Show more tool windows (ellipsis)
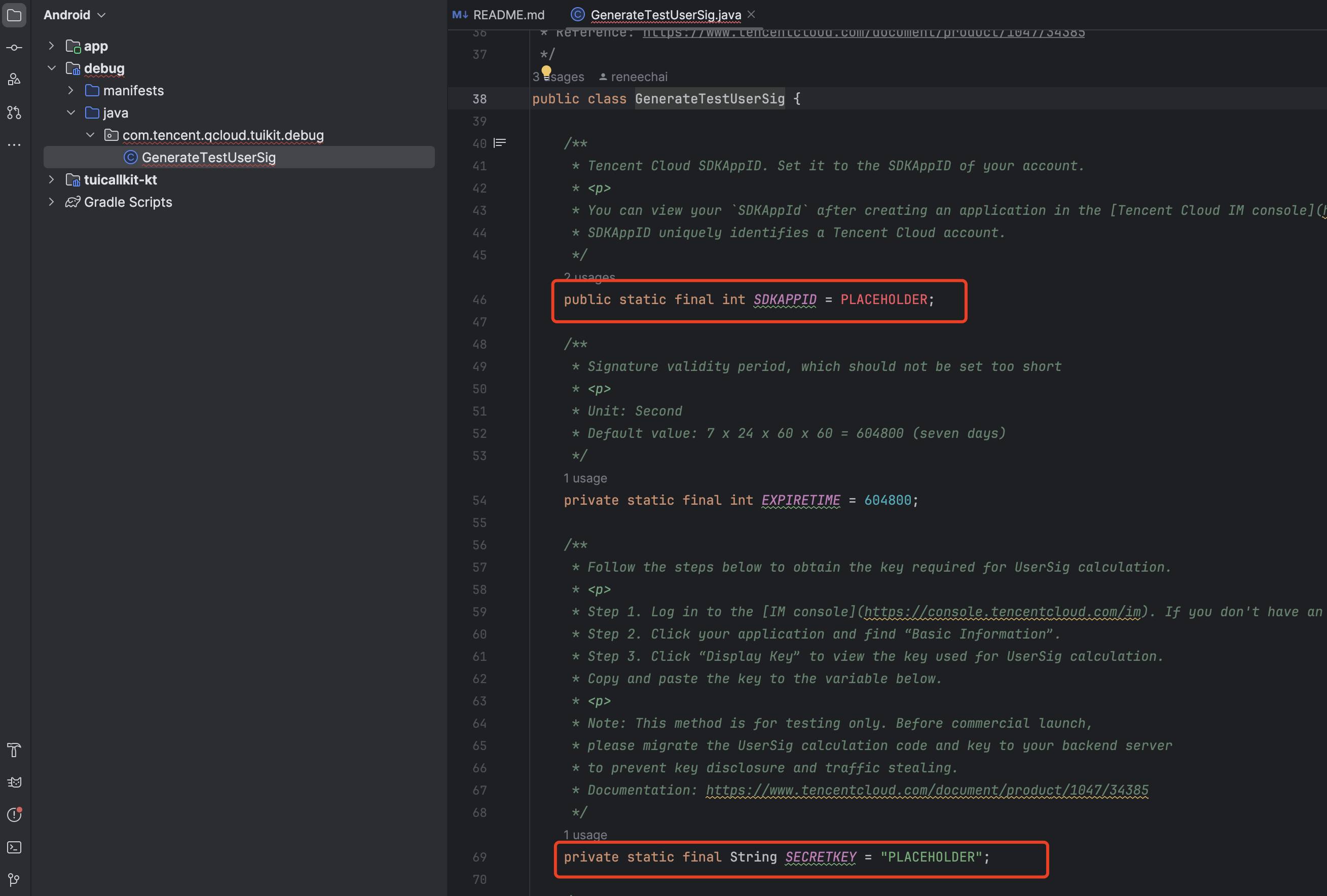Viewport: 1327px width, 896px height. pyautogui.click(x=14, y=145)
